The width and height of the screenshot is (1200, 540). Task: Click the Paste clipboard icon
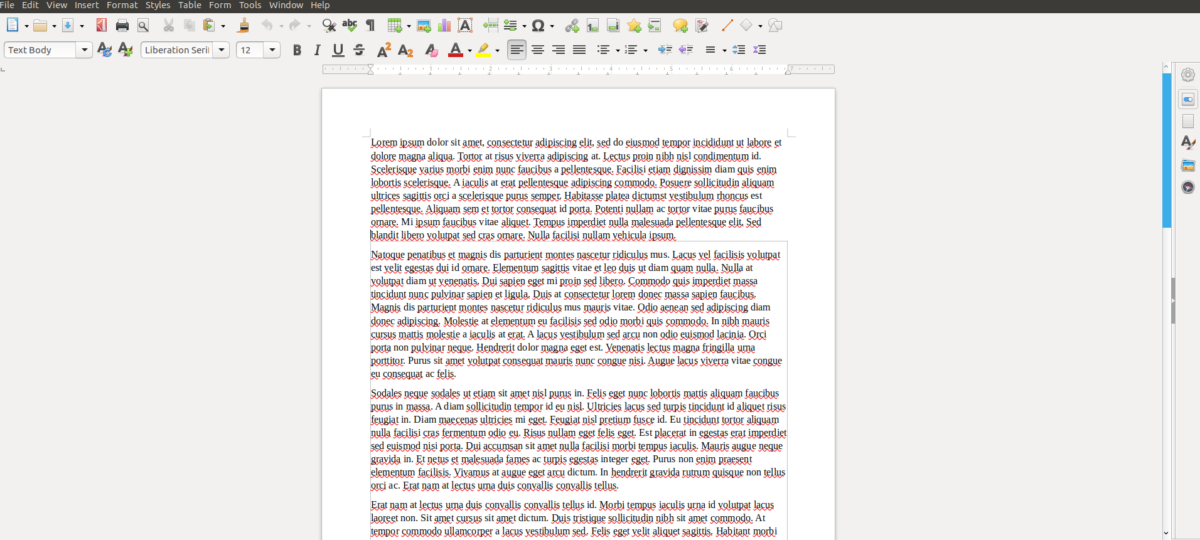coord(210,26)
